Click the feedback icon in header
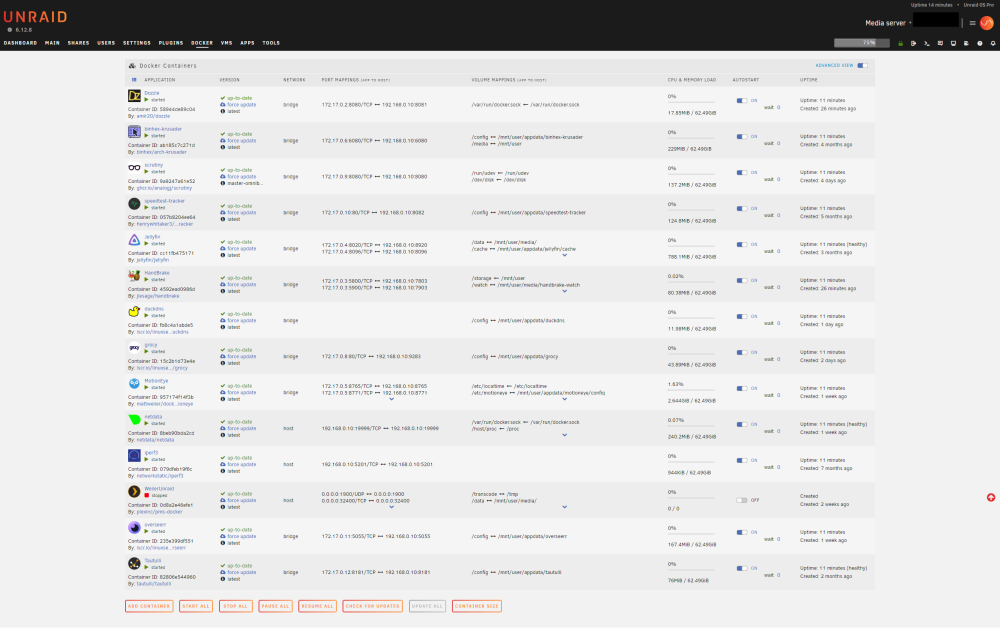 [x=940, y=43]
